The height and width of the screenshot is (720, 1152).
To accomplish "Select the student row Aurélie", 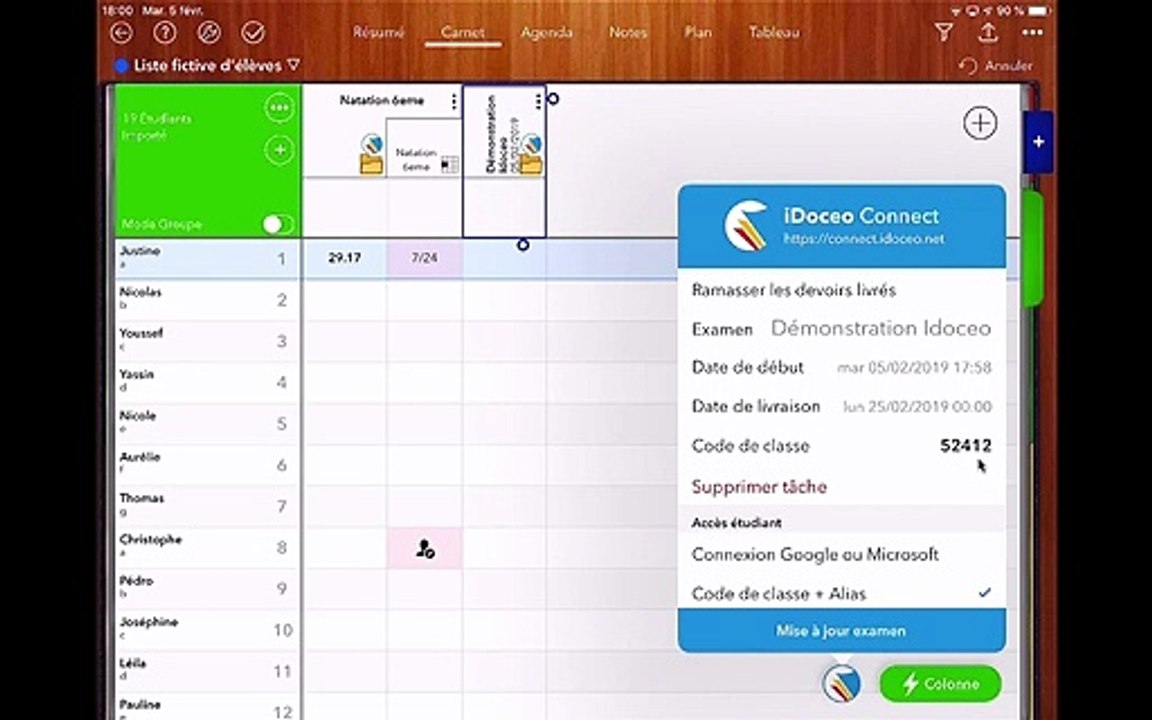I will tap(207, 464).
